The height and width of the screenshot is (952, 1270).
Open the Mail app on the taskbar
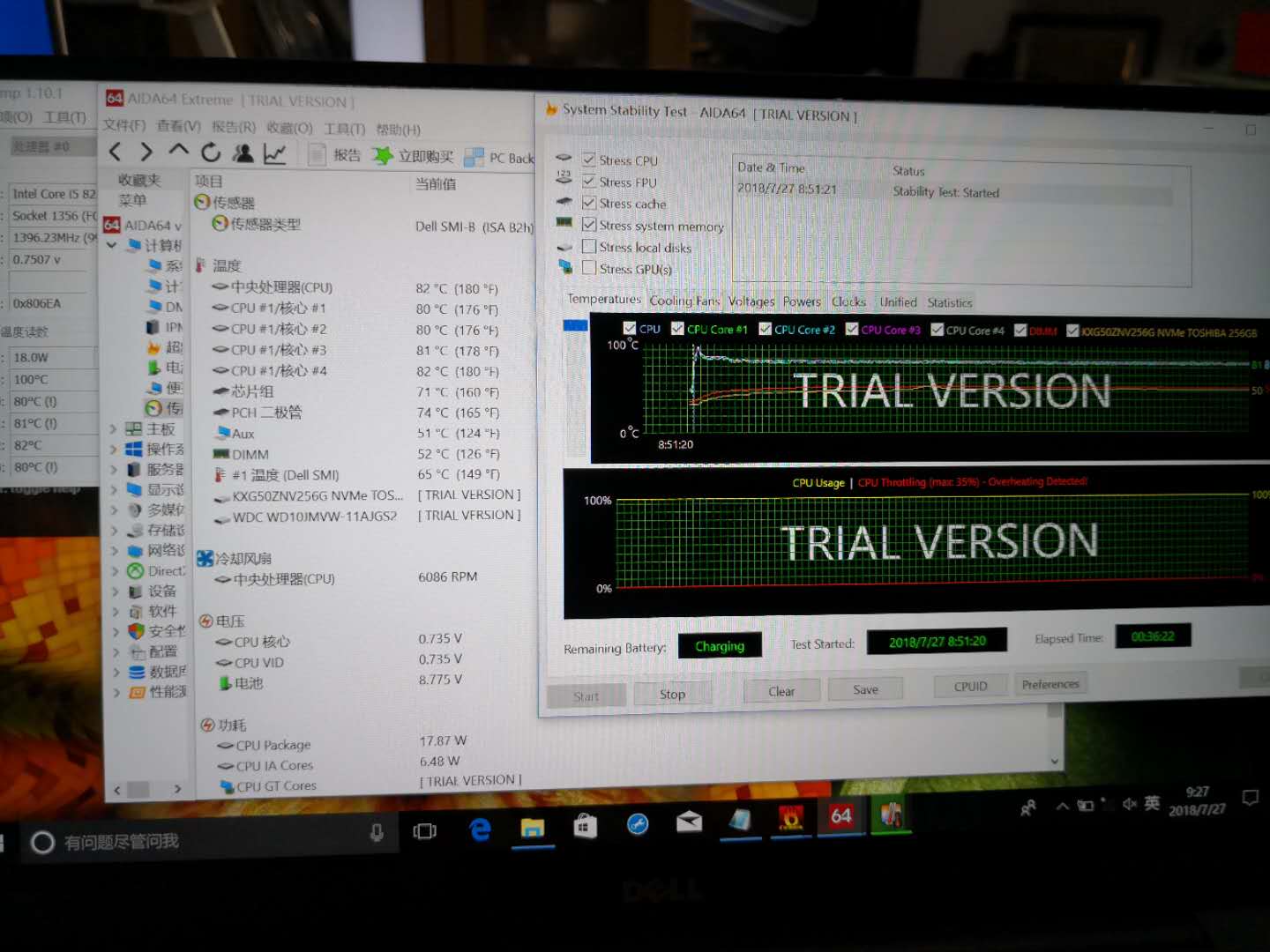pos(689,822)
